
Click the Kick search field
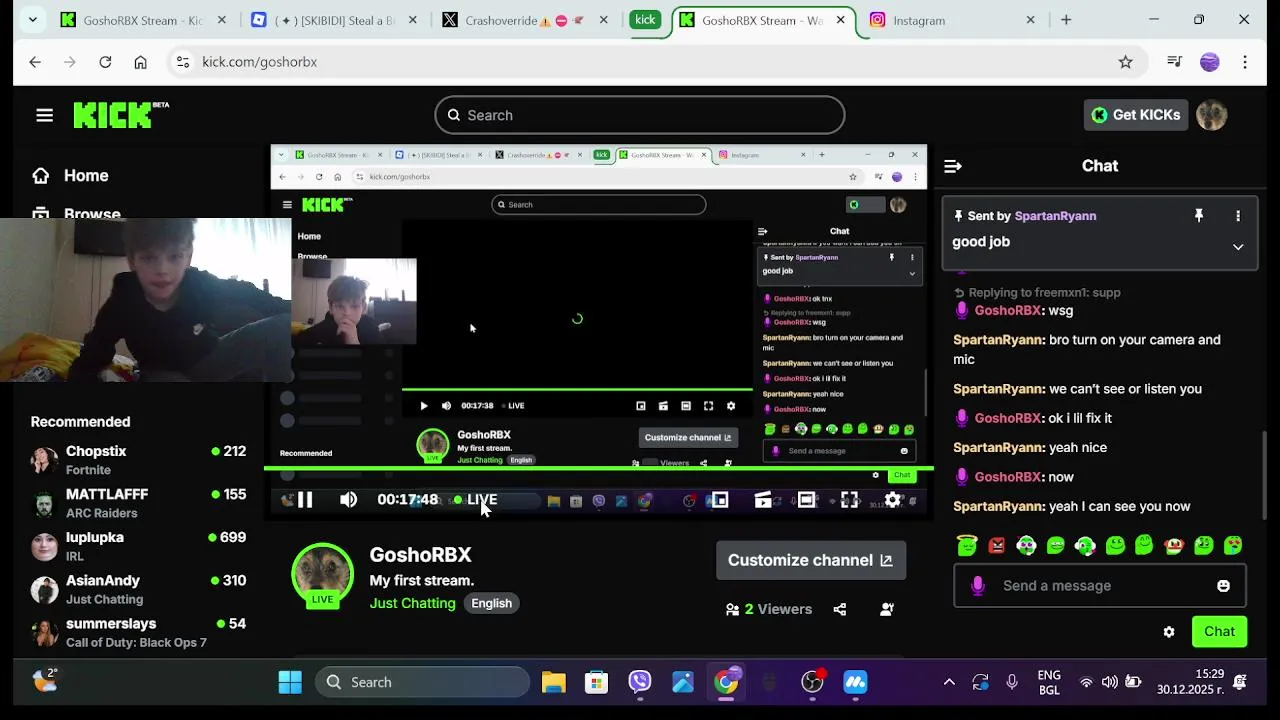640,115
